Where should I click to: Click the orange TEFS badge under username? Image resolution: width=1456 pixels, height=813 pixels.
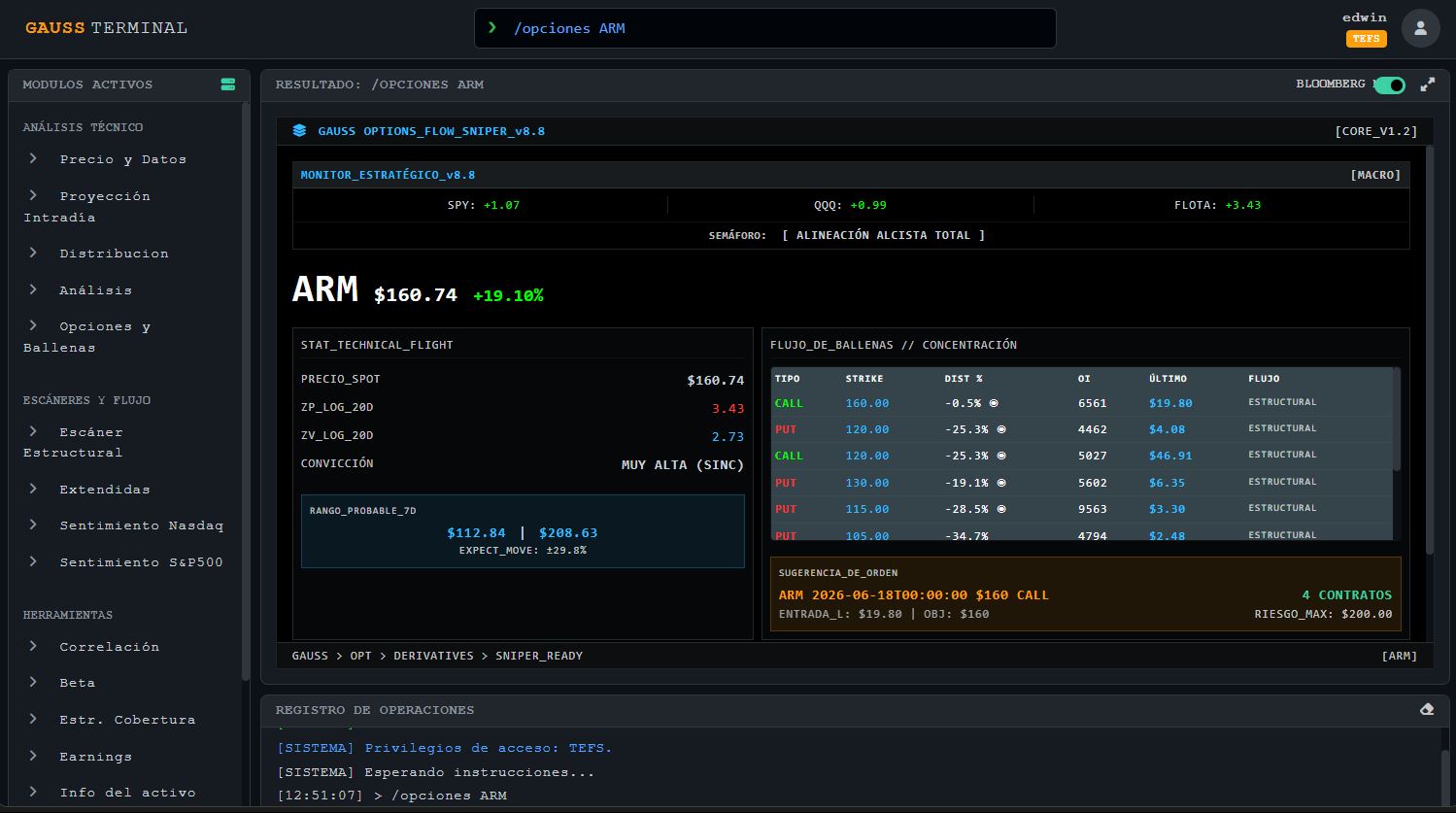click(1366, 39)
